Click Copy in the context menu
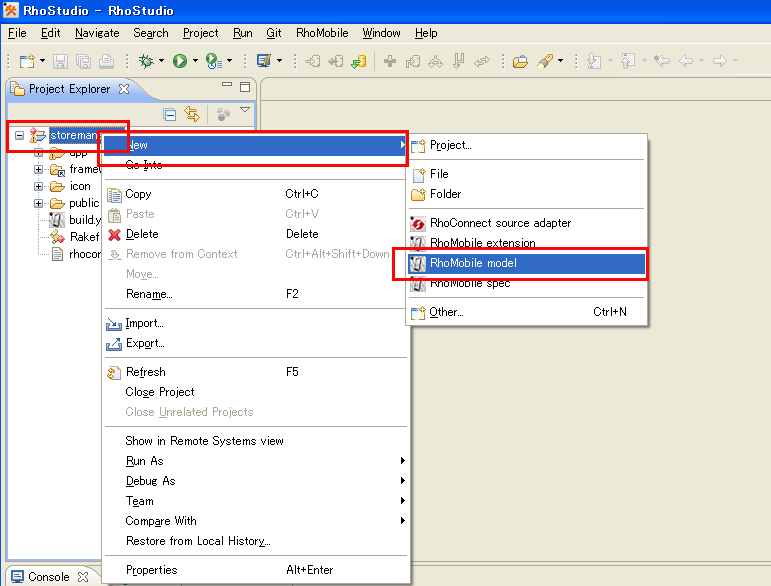This screenshot has width=771, height=586. pos(256,194)
